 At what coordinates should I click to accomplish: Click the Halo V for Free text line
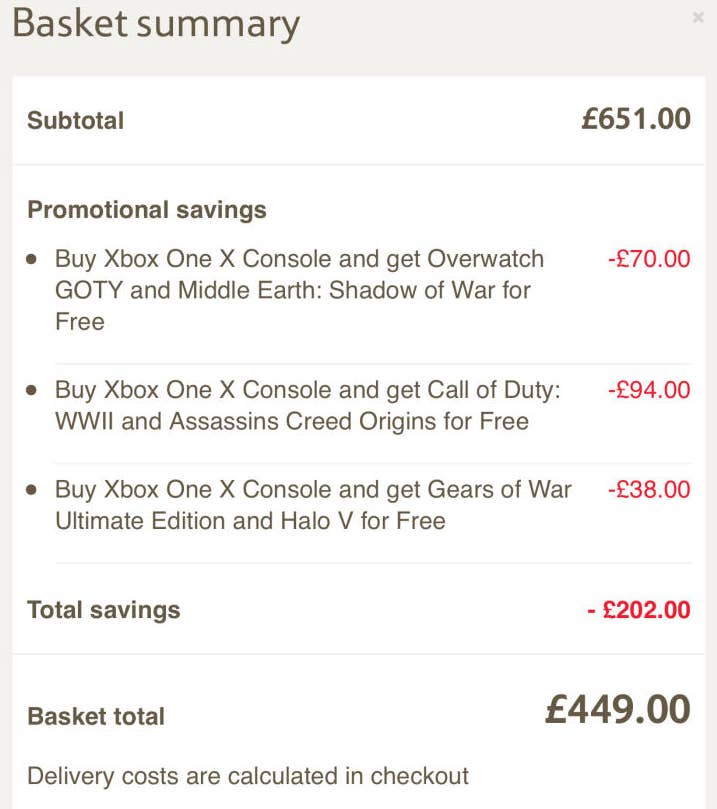pos(250,521)
